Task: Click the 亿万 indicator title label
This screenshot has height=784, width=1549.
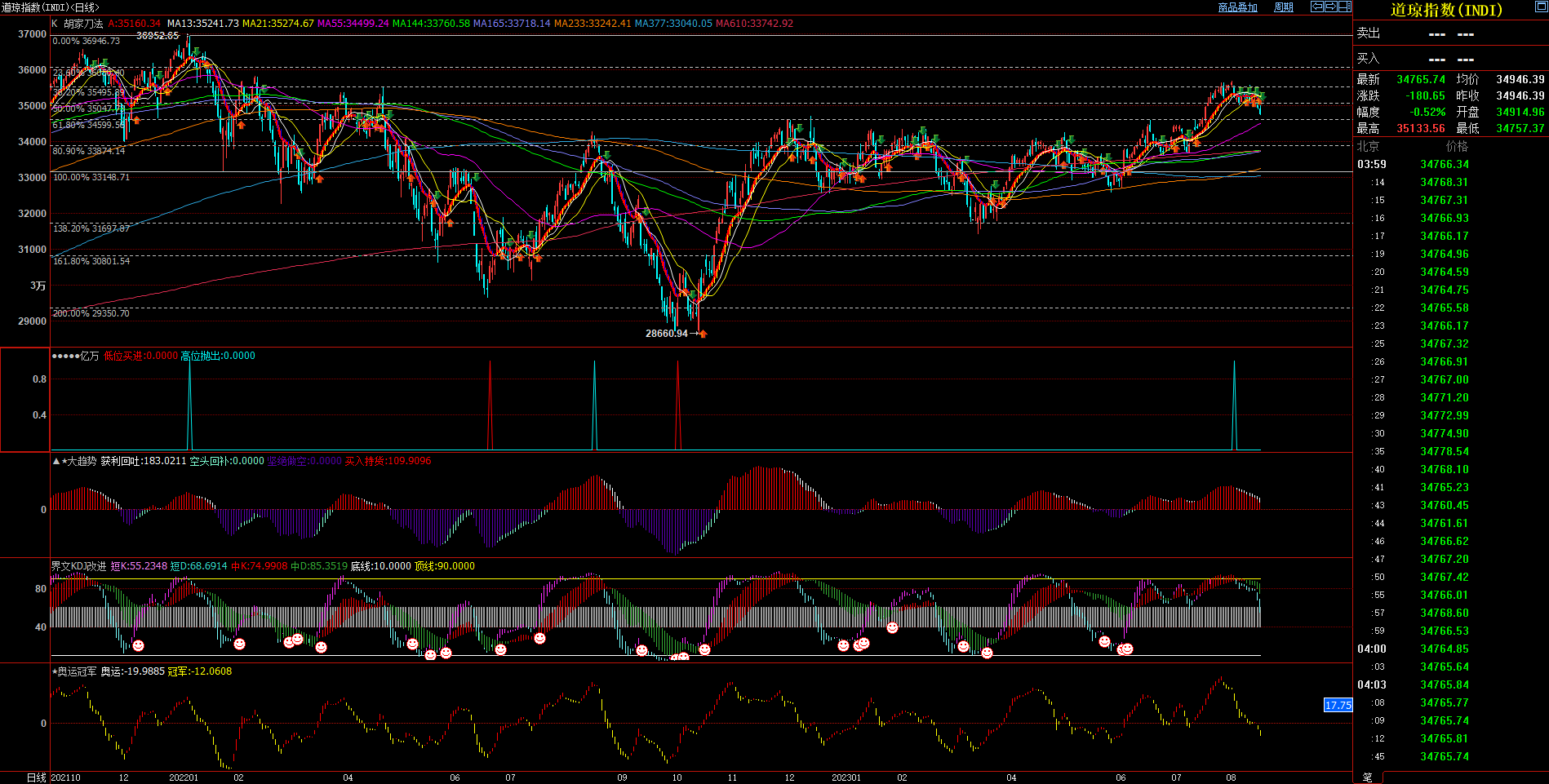Action: [89, 356]
